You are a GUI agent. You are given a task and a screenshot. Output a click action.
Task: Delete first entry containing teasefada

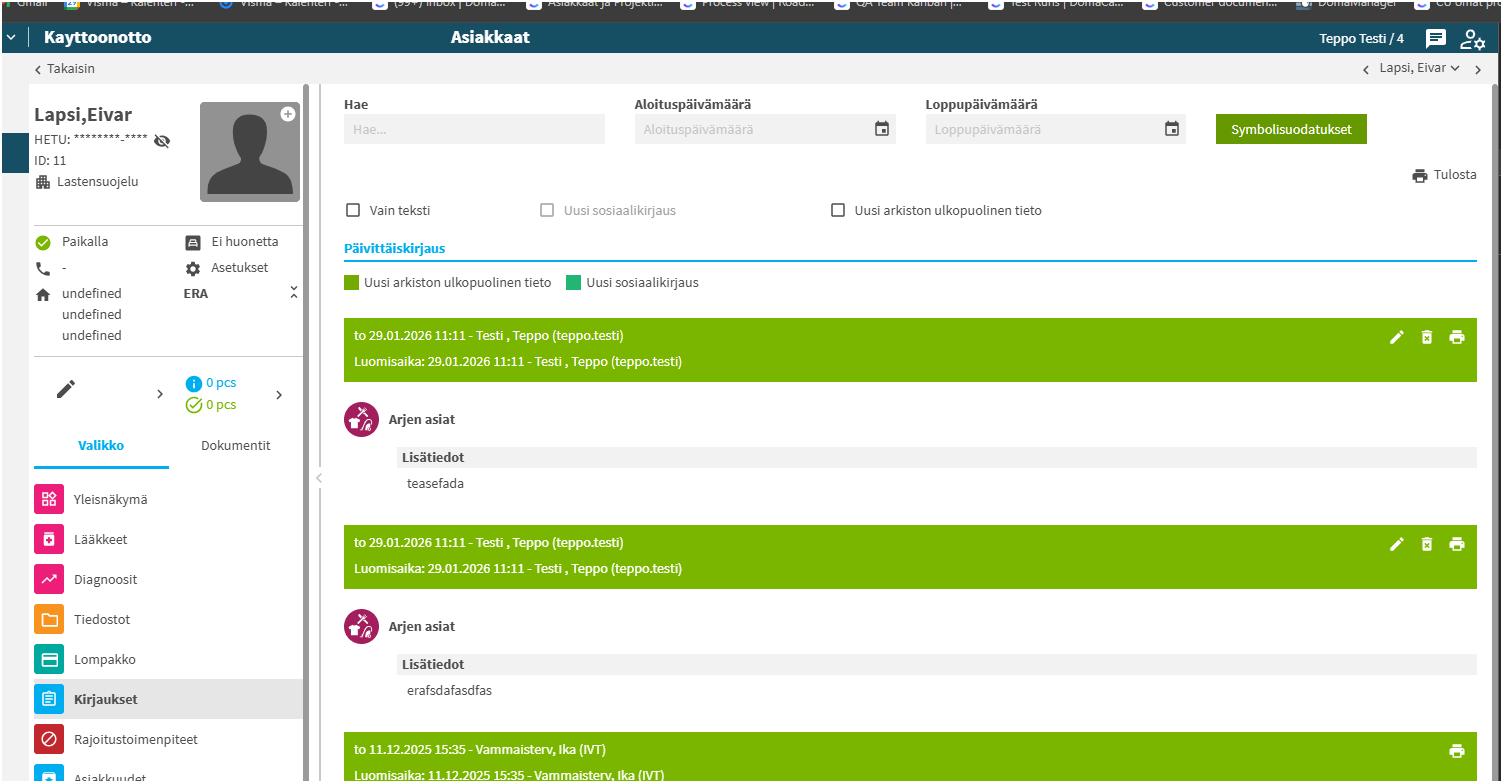pyautogui.click(x=1427, y=337)
